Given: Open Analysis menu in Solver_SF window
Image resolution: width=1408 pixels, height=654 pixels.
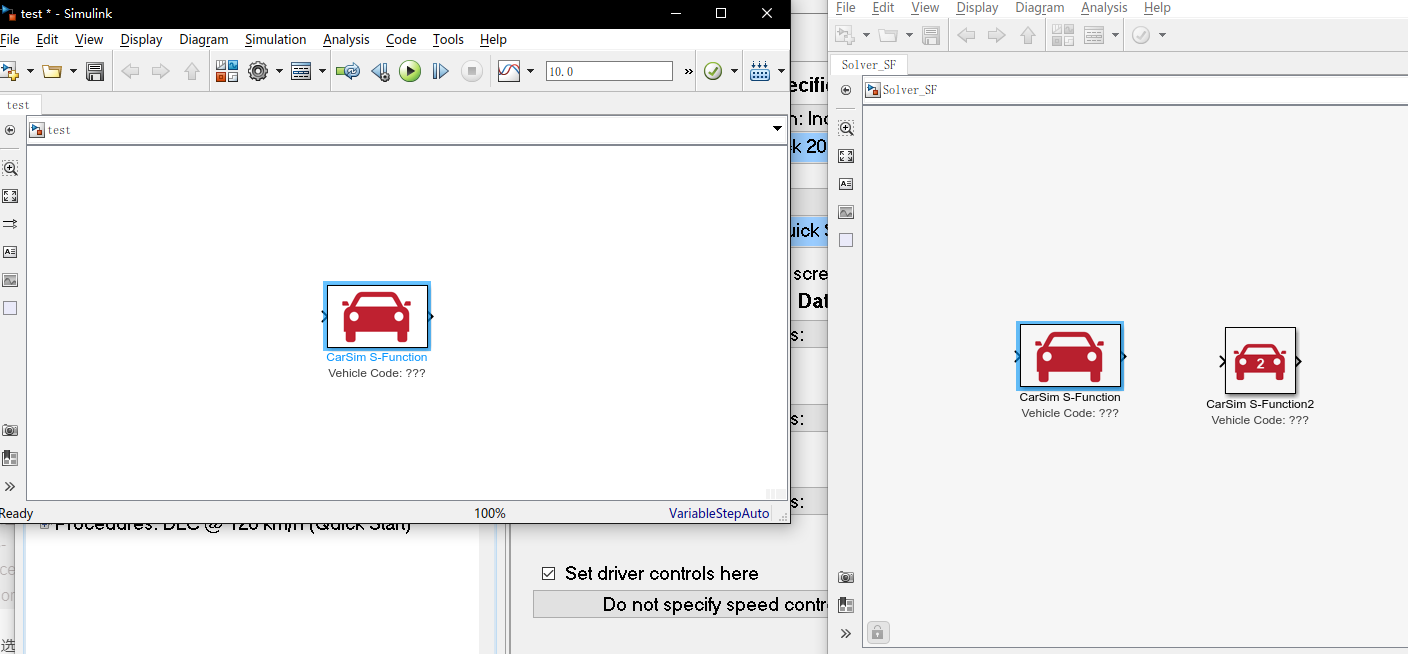Looking at the screenshot, I should click(1104, 7).
